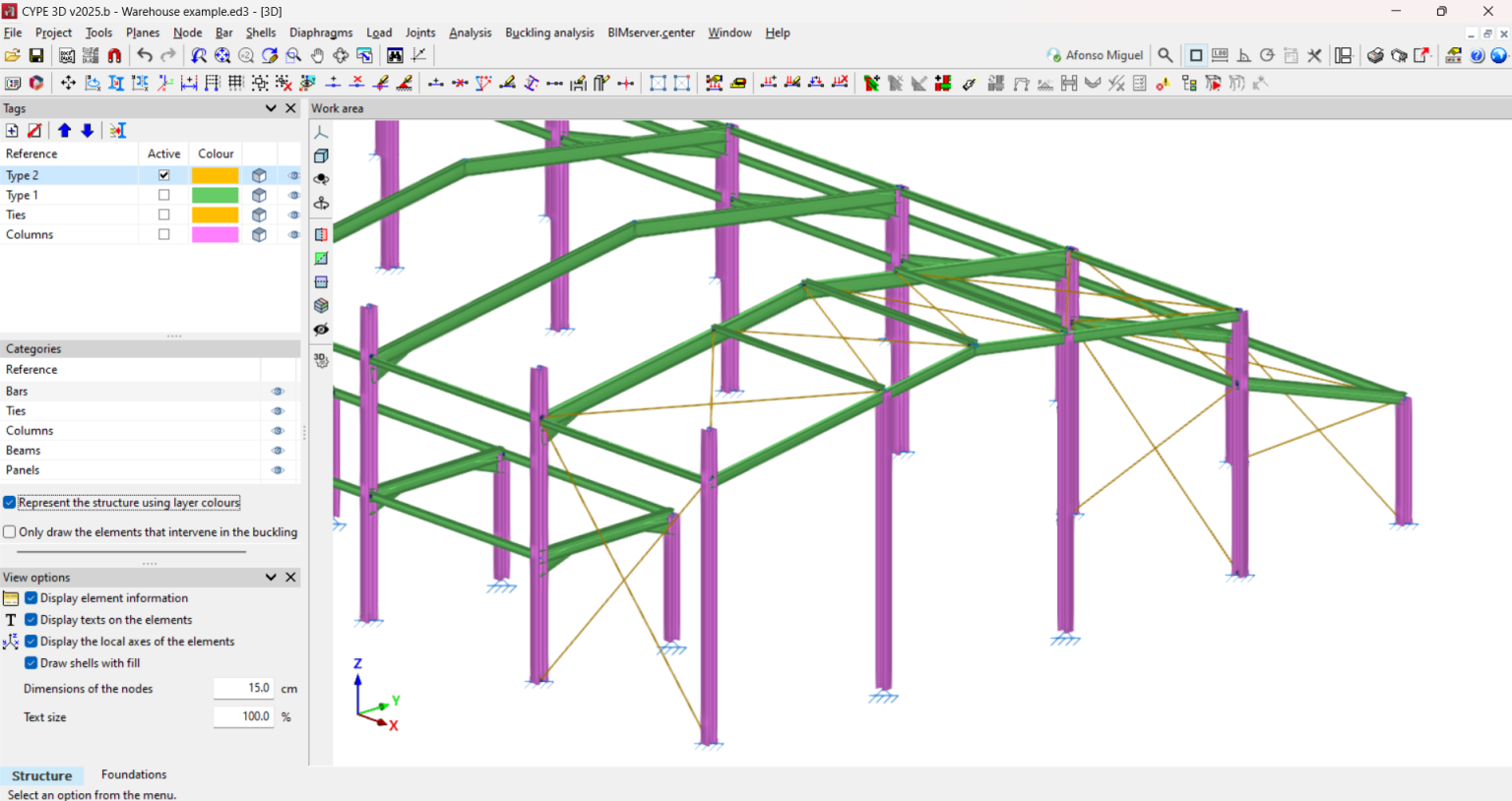The height and width of the screenshot is (801, 1512).
Task: Switch to the Foundations tab
Action: coord(133,774)
